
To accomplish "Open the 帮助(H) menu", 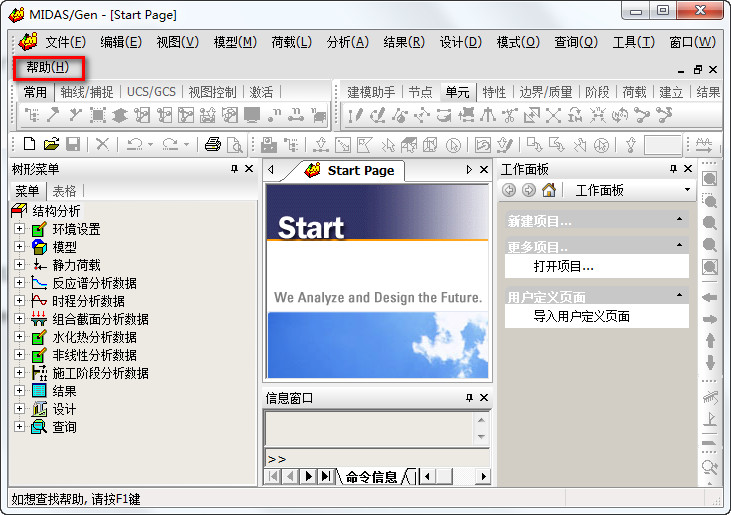I will click(x=48, y=68).
